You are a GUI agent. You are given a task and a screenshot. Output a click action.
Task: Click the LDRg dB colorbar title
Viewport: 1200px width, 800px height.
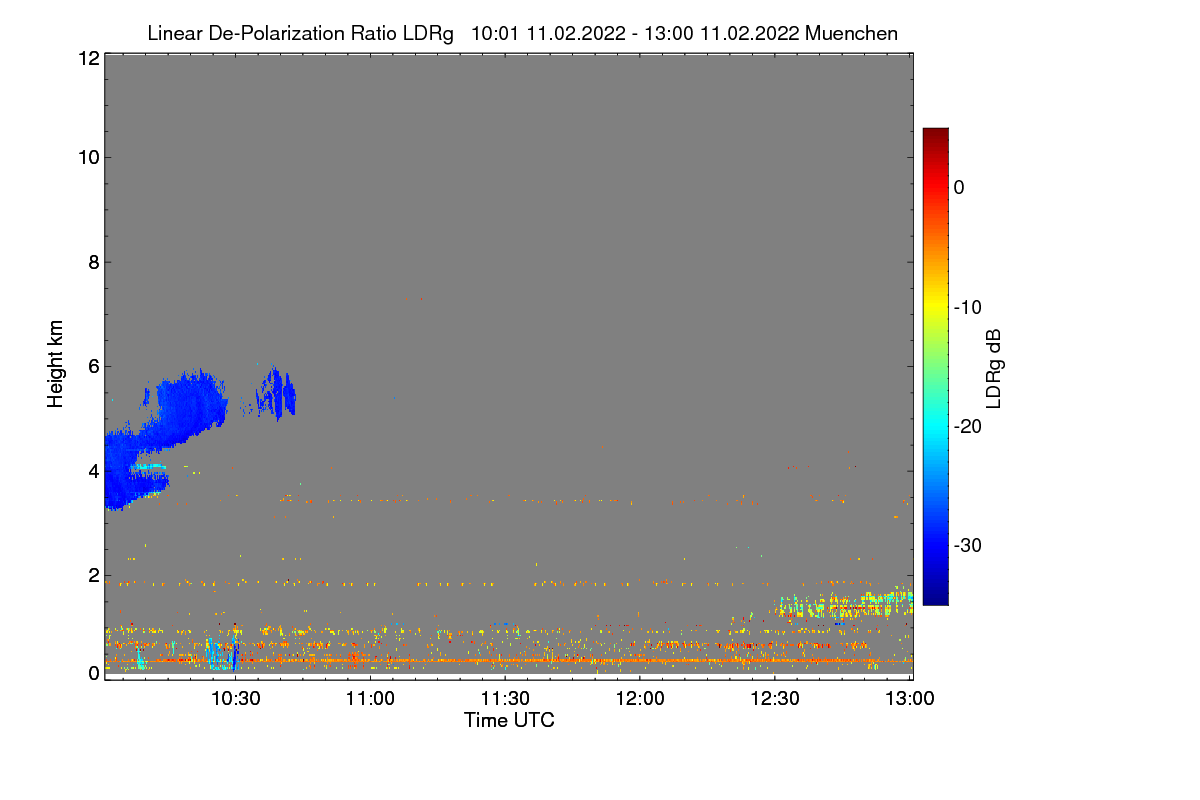[994, 369]
